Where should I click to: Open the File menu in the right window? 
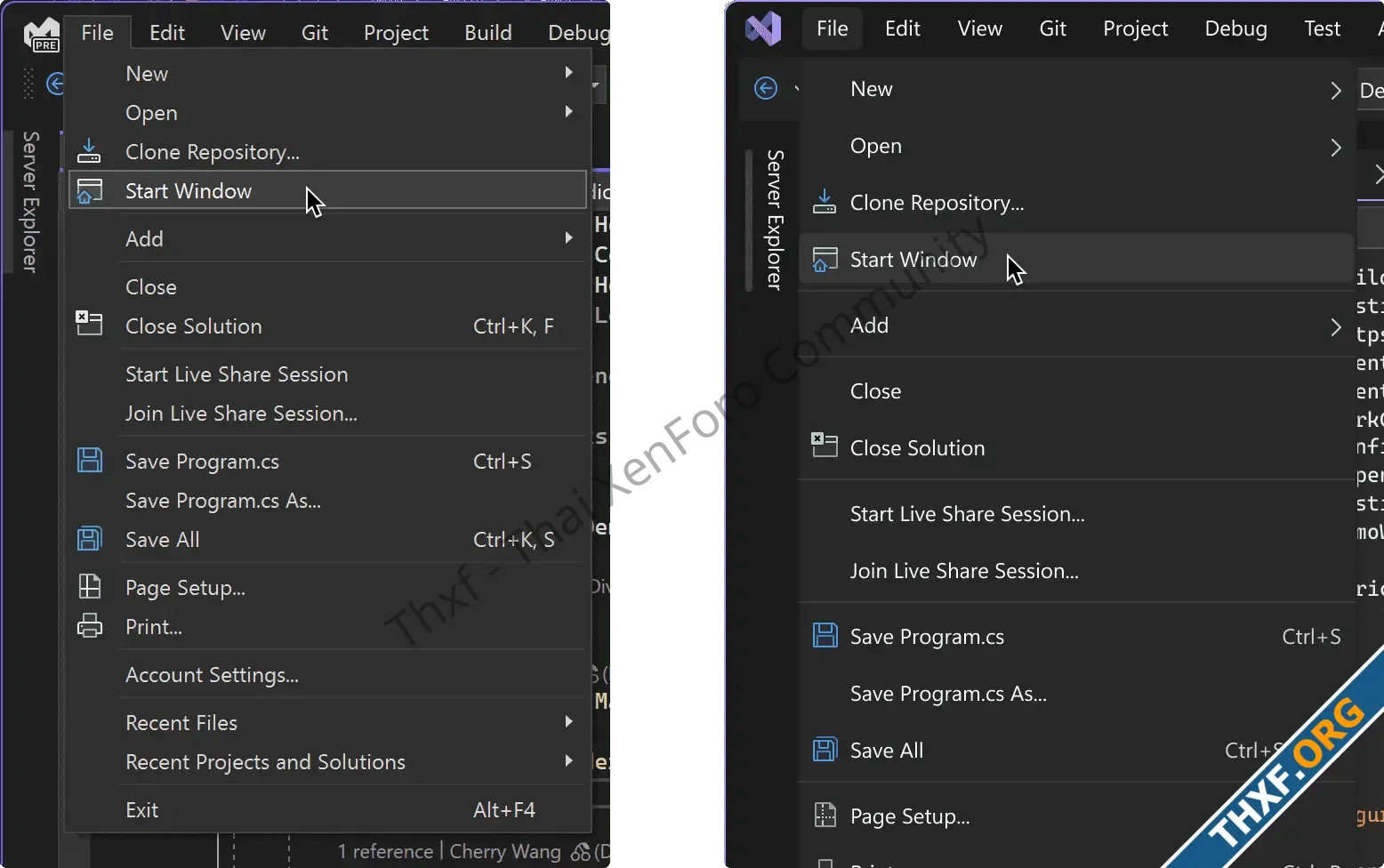(x=833, y=28)
